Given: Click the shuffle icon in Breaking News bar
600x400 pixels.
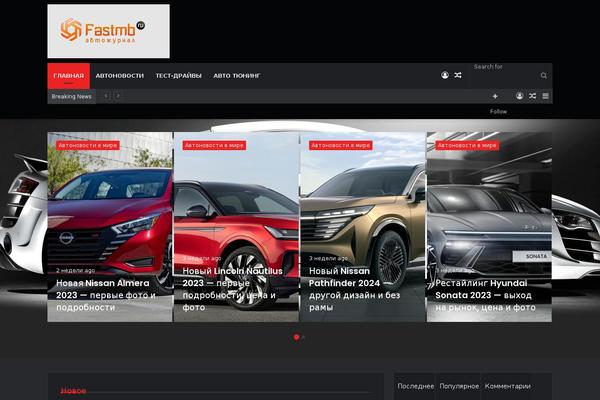Looking at the screenshot, I should click(x=532, y=96).
